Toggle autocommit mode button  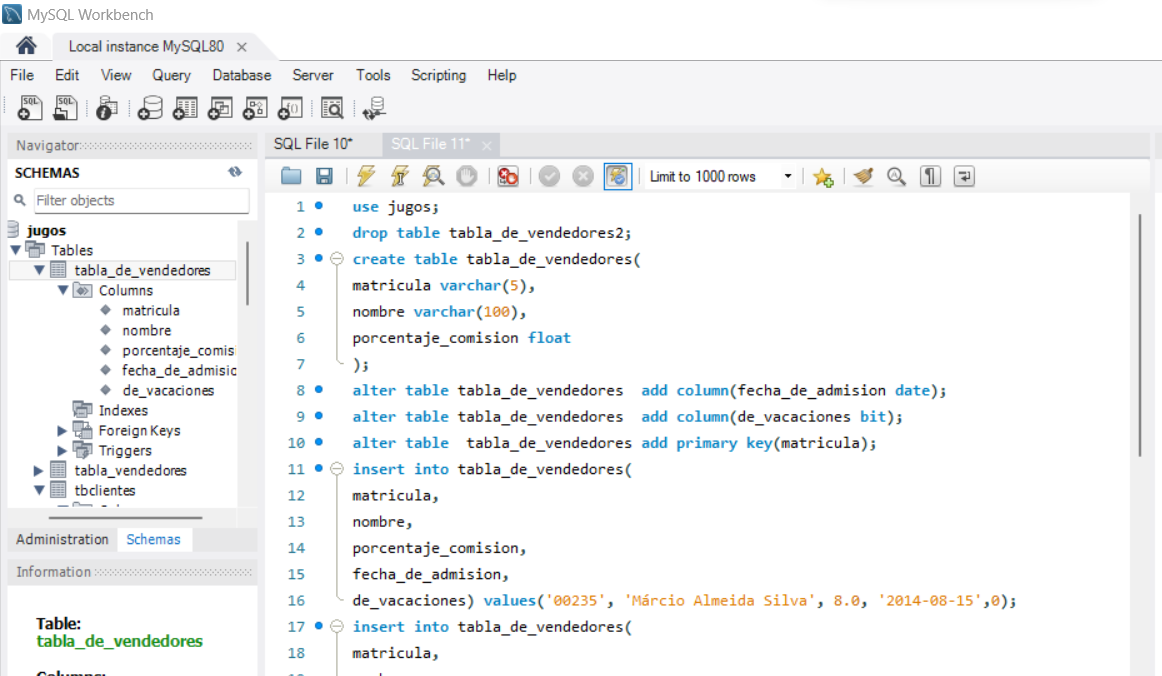click(x=617, y=176)
